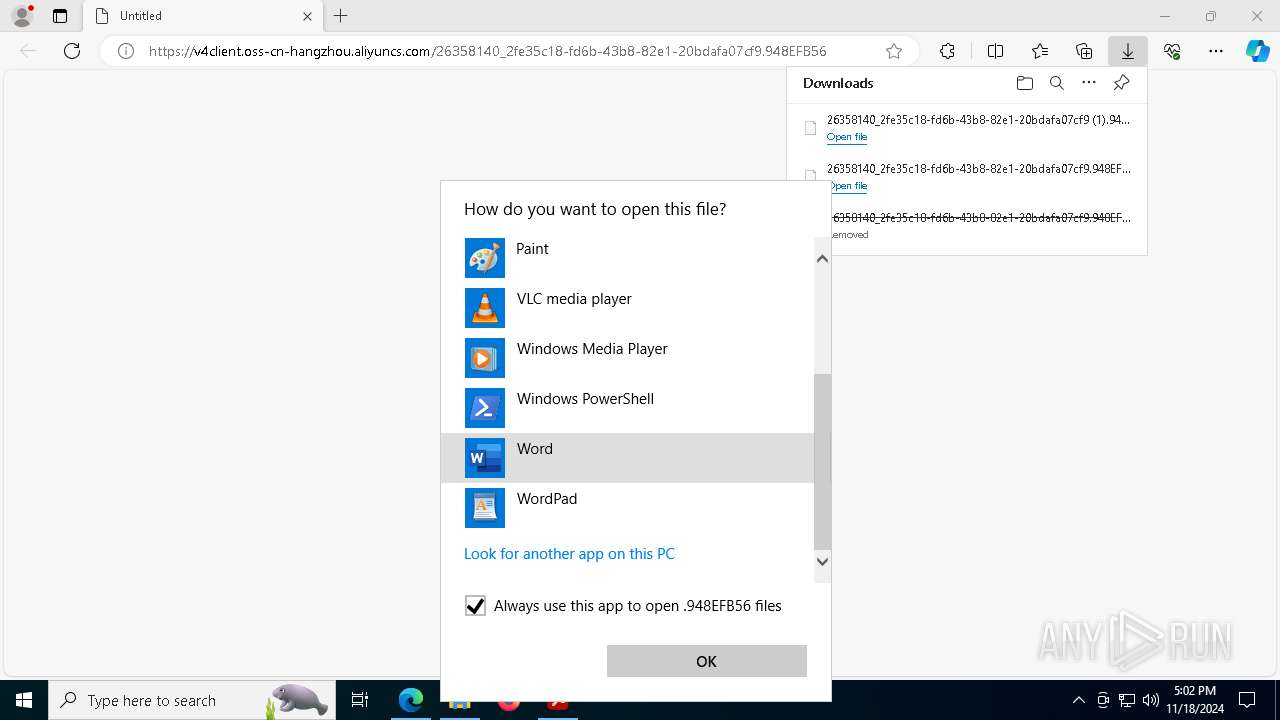Refresh the page in Edge

72,51
